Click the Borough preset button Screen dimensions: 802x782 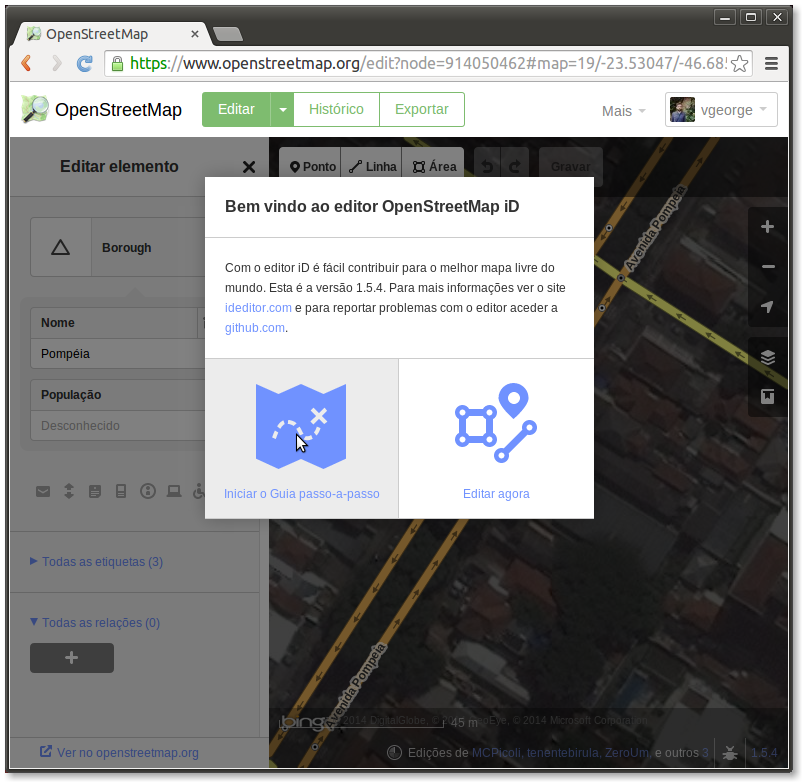[x=119, y=248]
